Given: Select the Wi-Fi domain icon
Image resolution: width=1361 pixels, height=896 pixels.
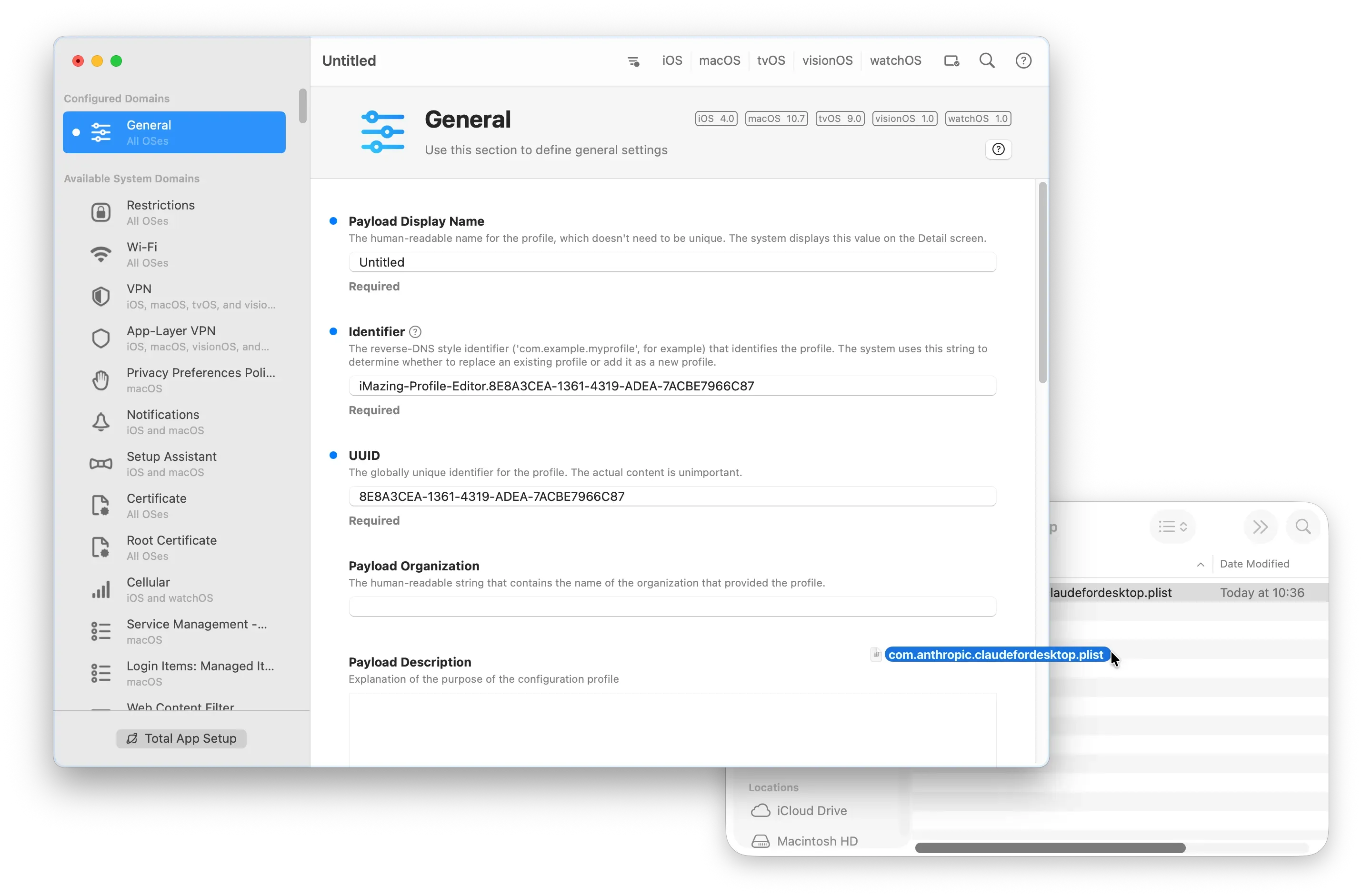Looking at the screenshot, I should [x=101, y=254].
